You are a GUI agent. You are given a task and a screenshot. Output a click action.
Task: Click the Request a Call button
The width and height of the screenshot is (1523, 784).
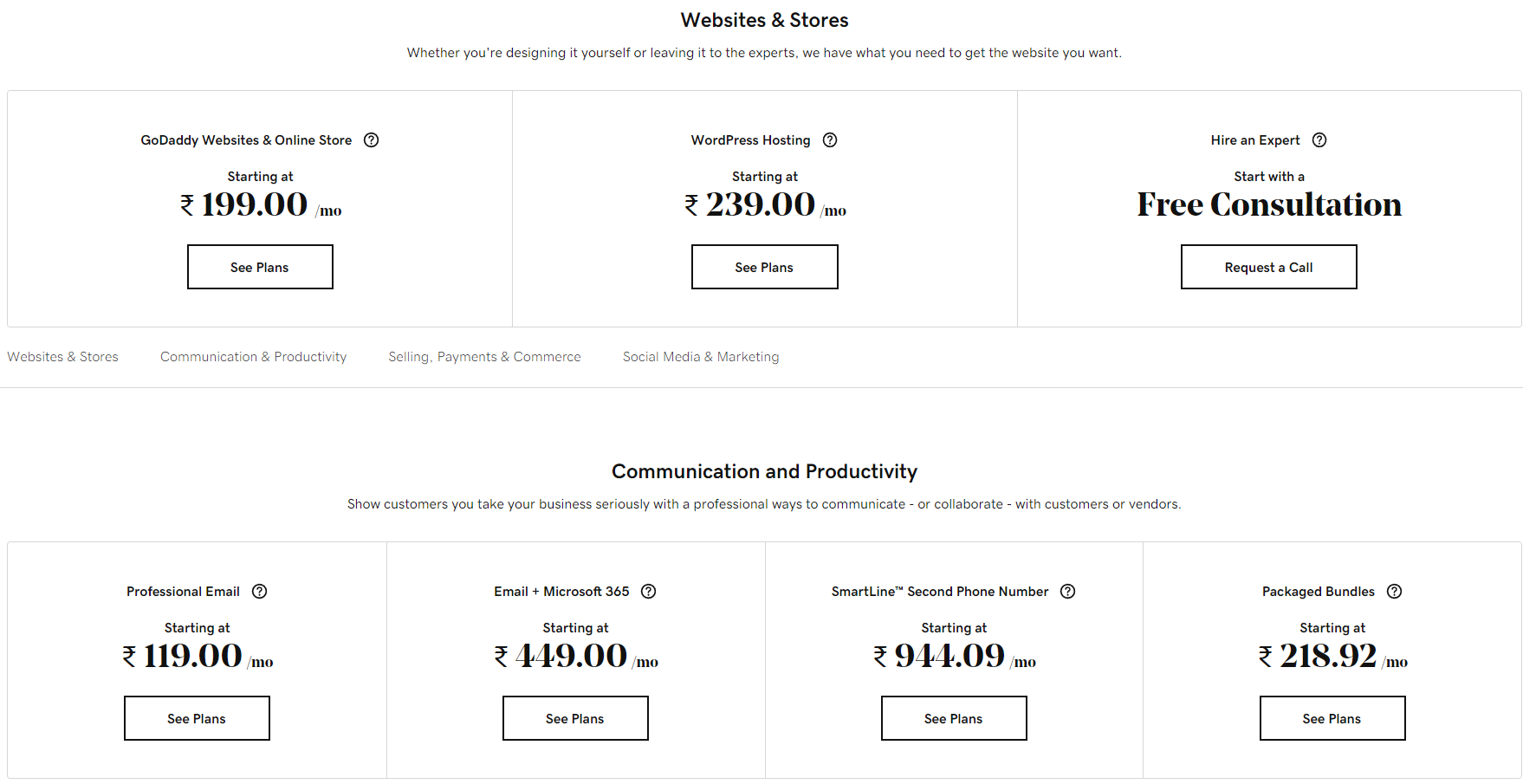(x=1269, y=267)
